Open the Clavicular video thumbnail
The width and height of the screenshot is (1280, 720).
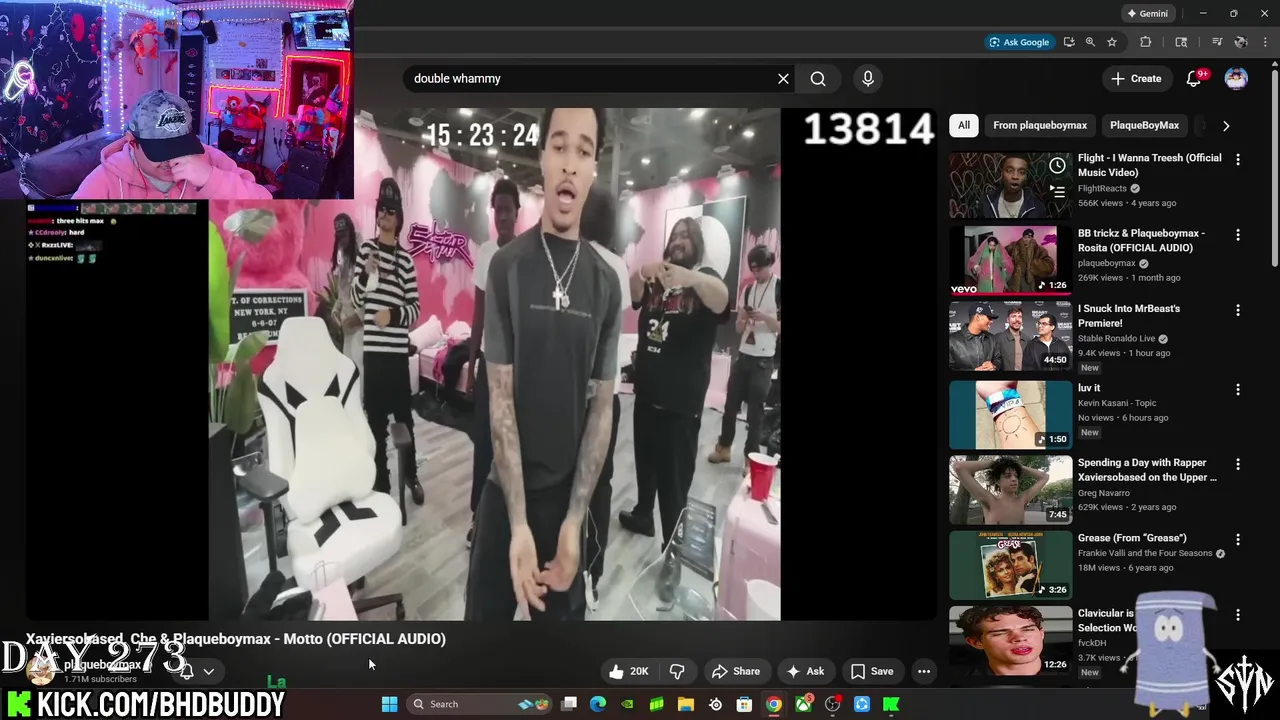click(x=1010, y=640)
